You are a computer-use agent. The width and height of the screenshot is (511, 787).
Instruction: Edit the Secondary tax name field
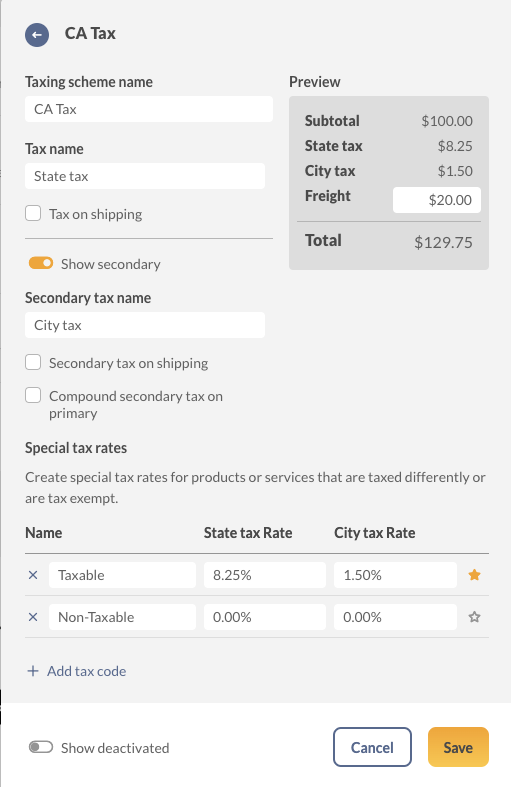[145, 325]
